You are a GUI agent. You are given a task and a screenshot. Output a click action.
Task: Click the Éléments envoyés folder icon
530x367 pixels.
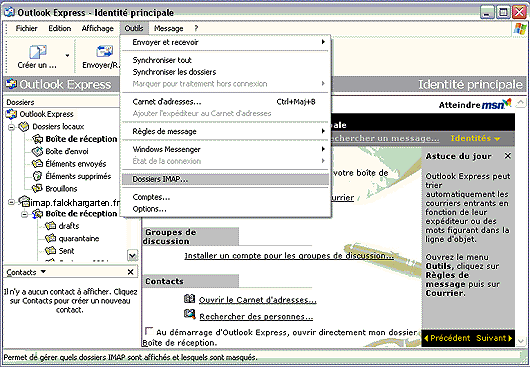[x=37, y=164]
